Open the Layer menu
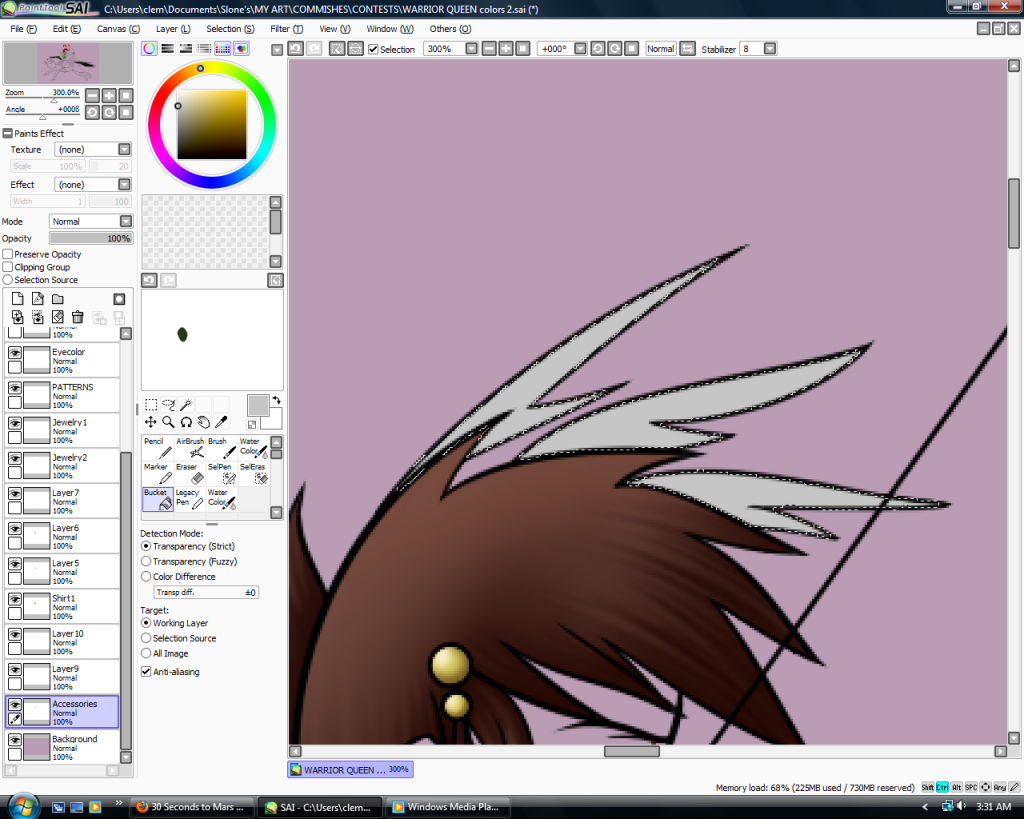Image resolution: width=1024 pixels, height=819 pixels. [x=173, y=29]
